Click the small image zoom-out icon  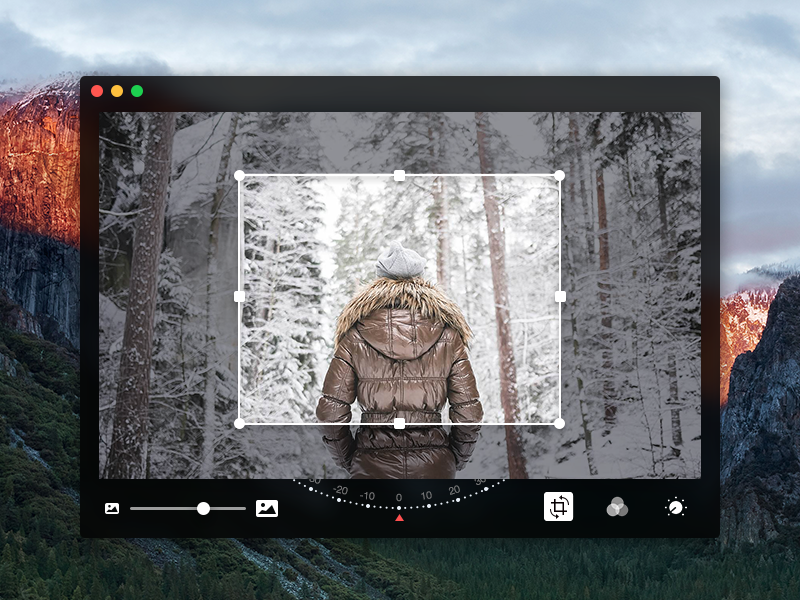coord(112,508)
